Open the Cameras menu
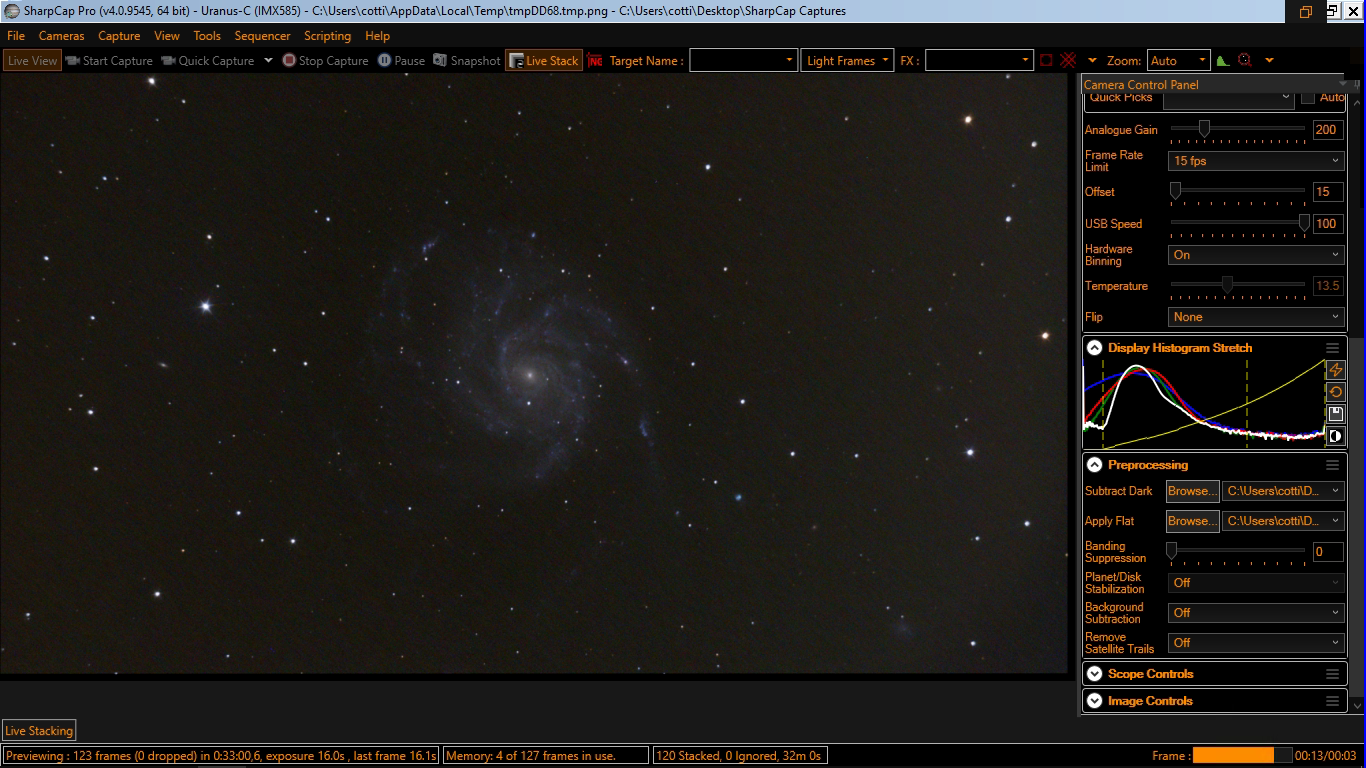Screen dimensions: 1366x768 (61, 36)
